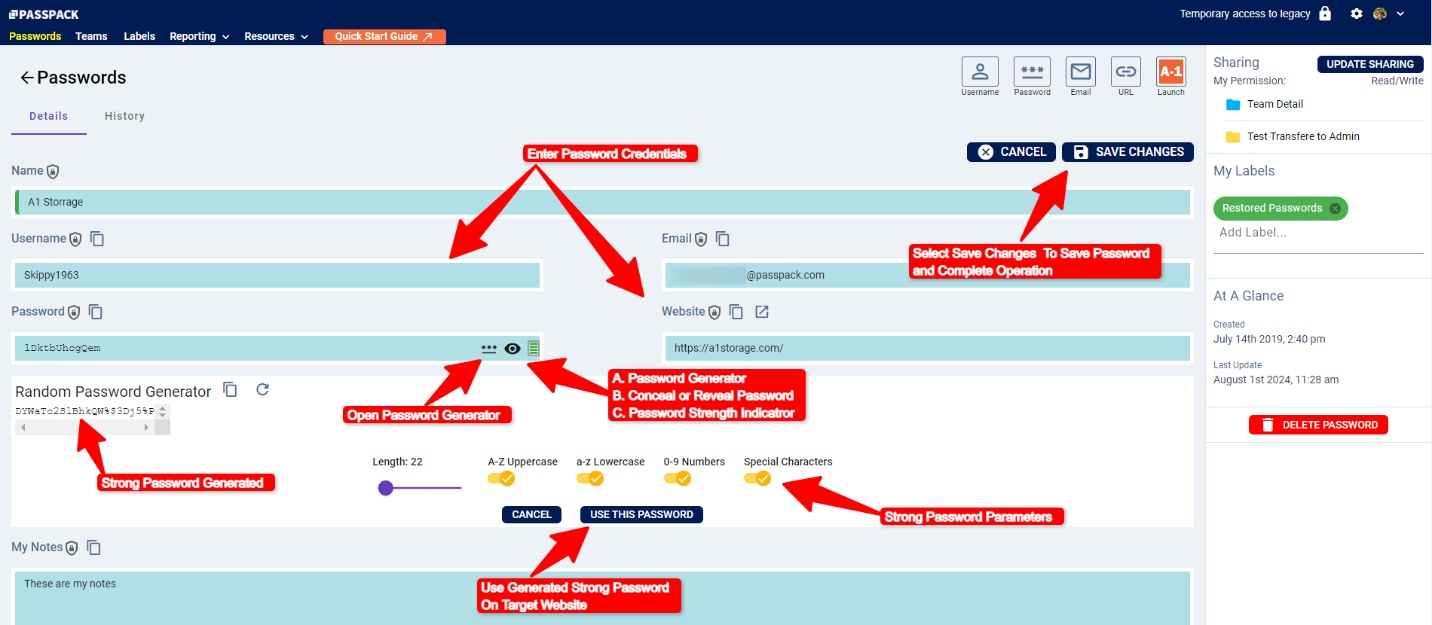The height and width of the screenshot is (625, 1432).
Task: Click the shield icon beside Username
Action: pyautogui.click(x=75, y=239)
